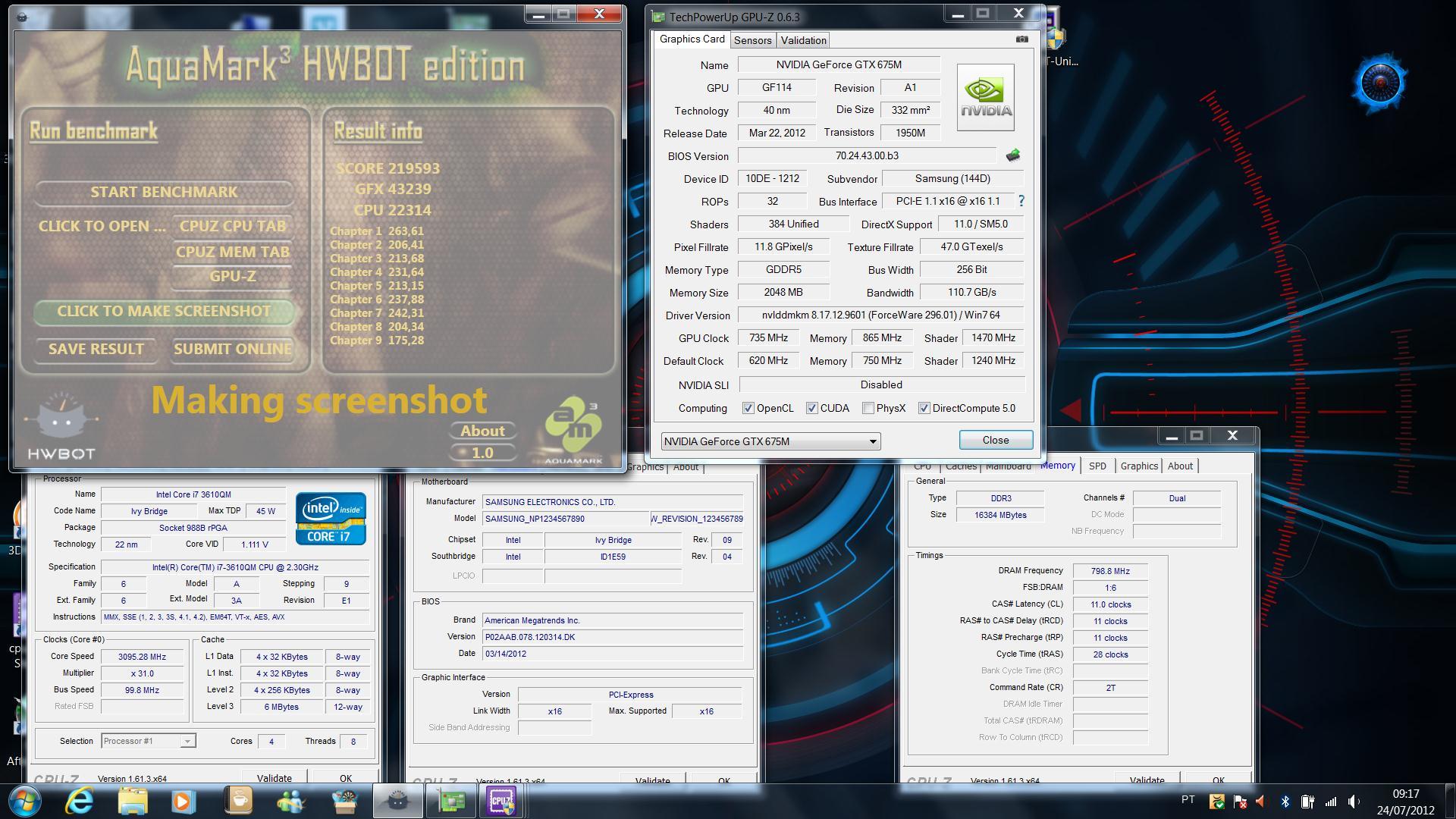
Task: Open the NVIDIA GeForce GTX 675M dropdown
Action: point(770,441)
